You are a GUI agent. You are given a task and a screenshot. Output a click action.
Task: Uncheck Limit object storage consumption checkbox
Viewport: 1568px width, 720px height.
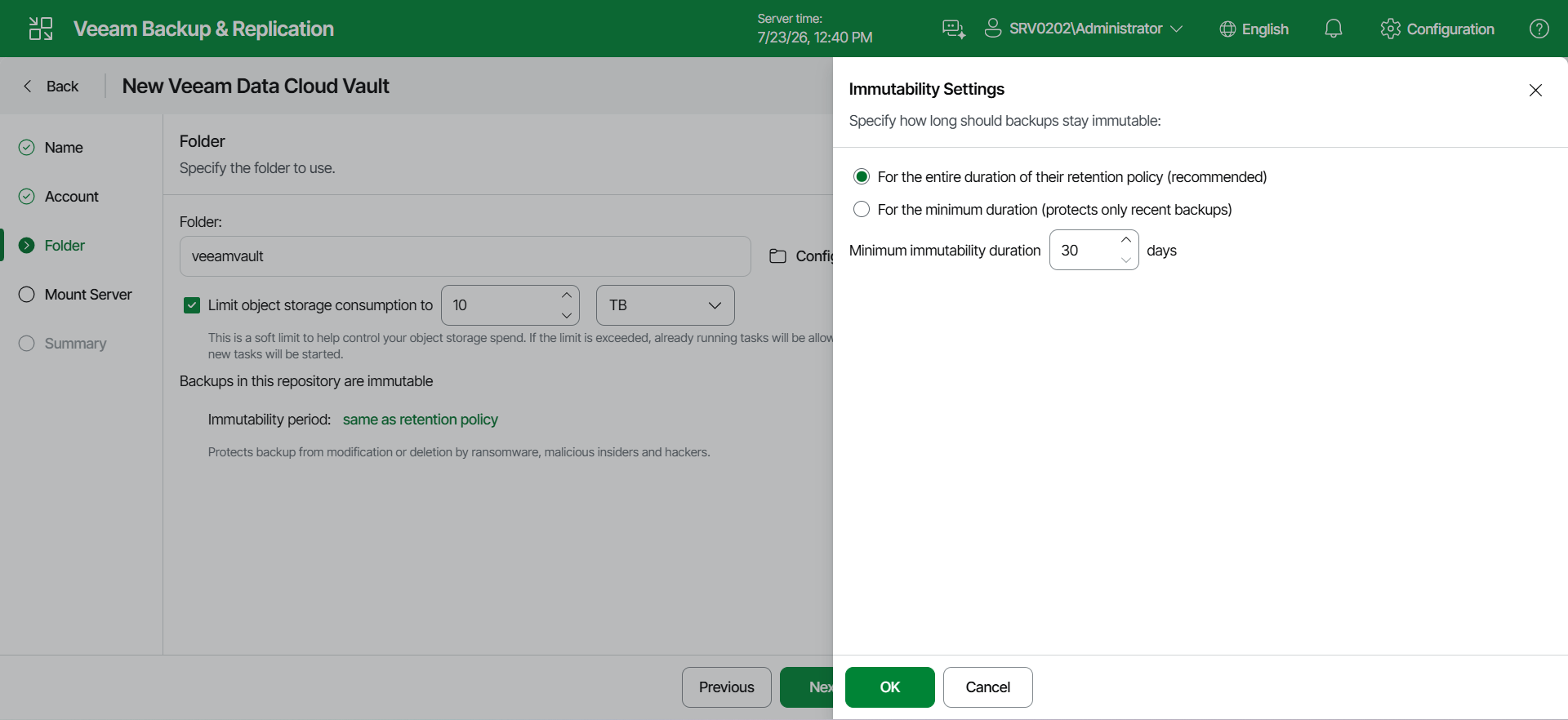pyautogui.click(x=192, y=305)
